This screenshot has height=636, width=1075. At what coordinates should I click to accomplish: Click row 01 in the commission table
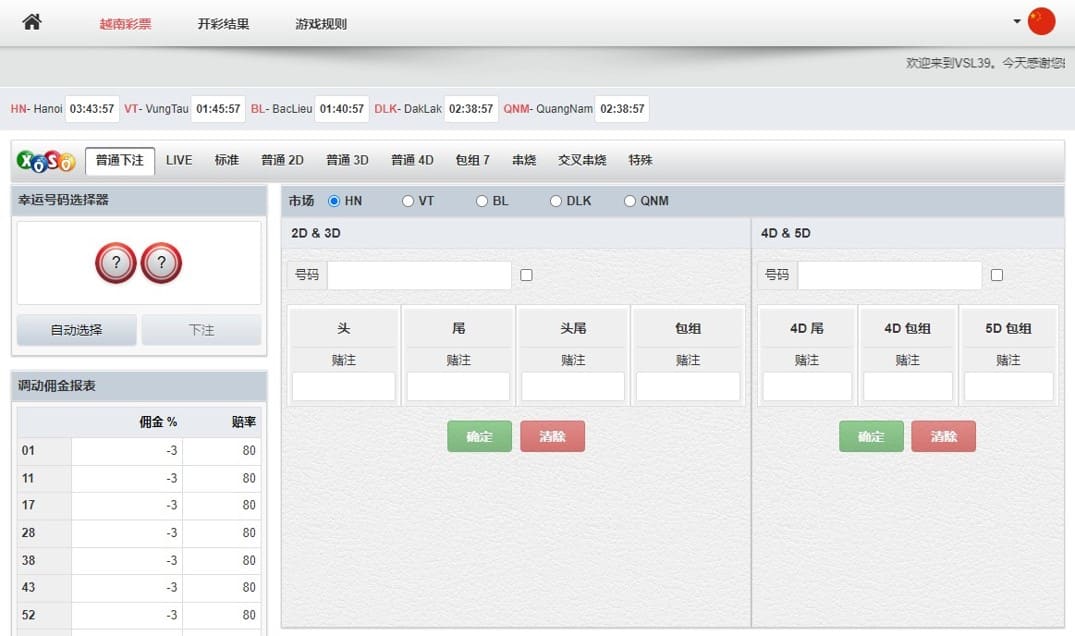pyautogui.click(x=139, y=451)
